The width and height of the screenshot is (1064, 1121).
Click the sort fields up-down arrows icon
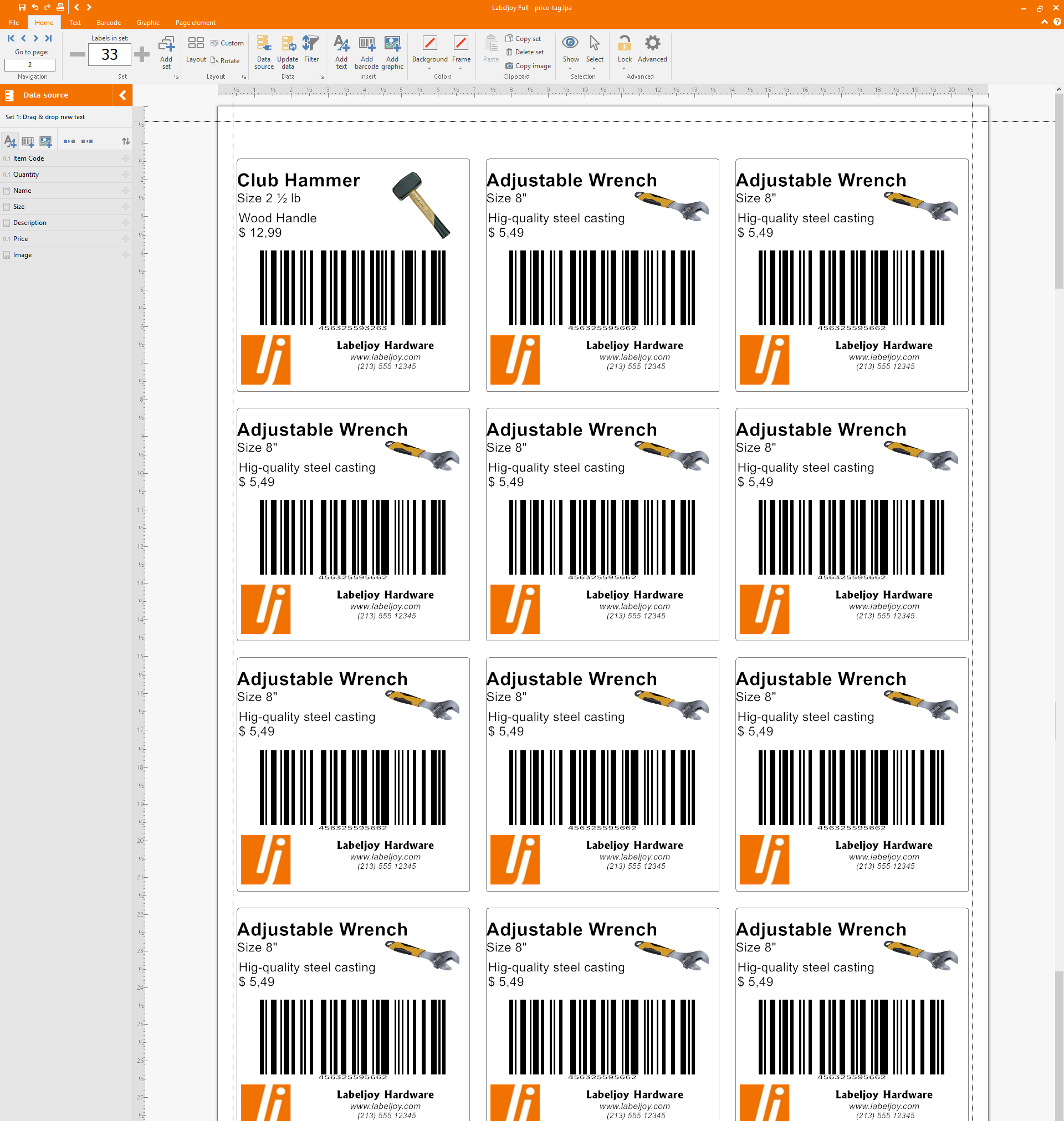[x=126, y=141]
